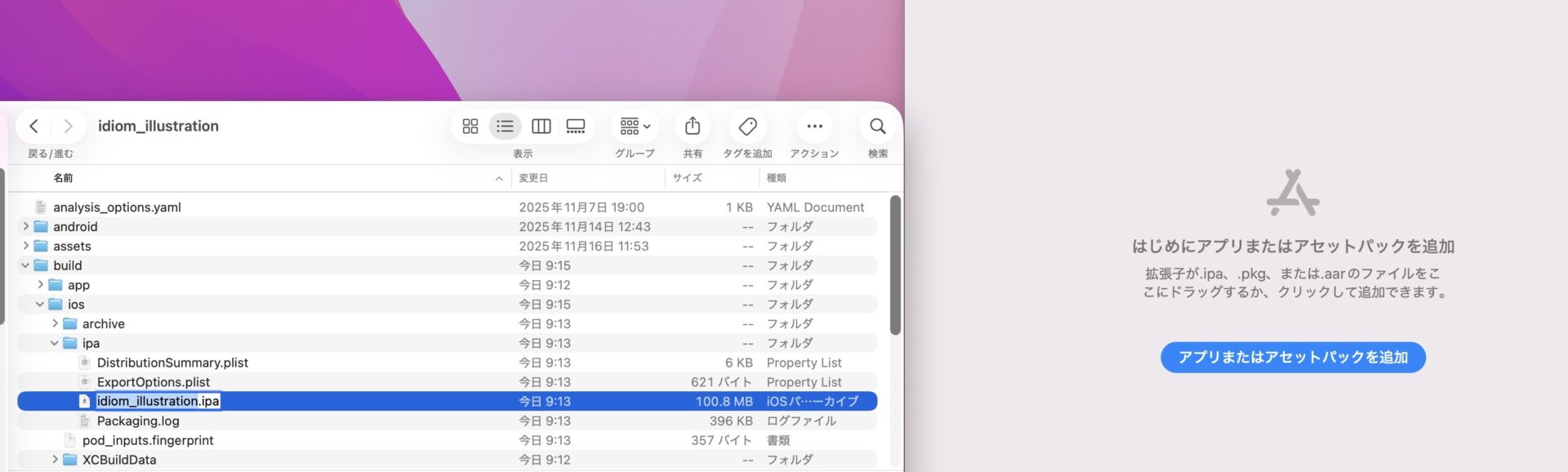
Task: Sort by the サイズ column header
Action: [687, 178]
